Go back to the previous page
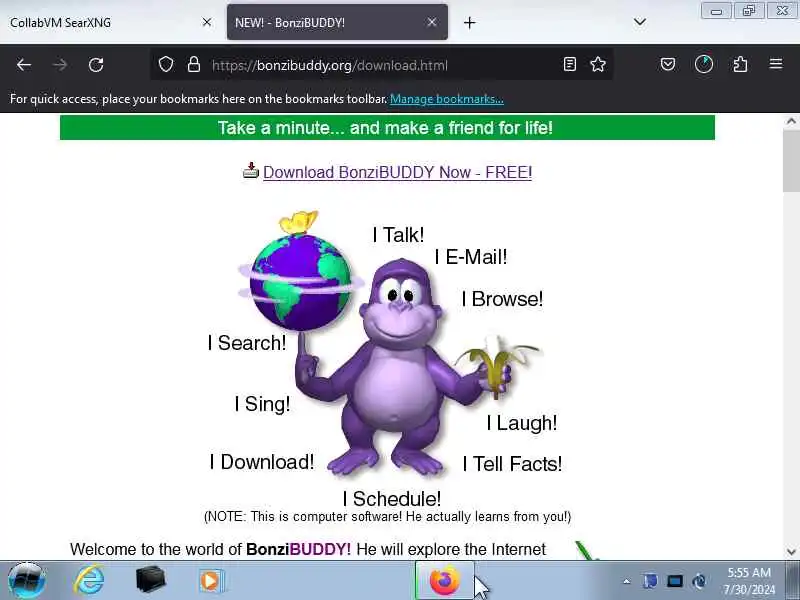 point(24,65)
